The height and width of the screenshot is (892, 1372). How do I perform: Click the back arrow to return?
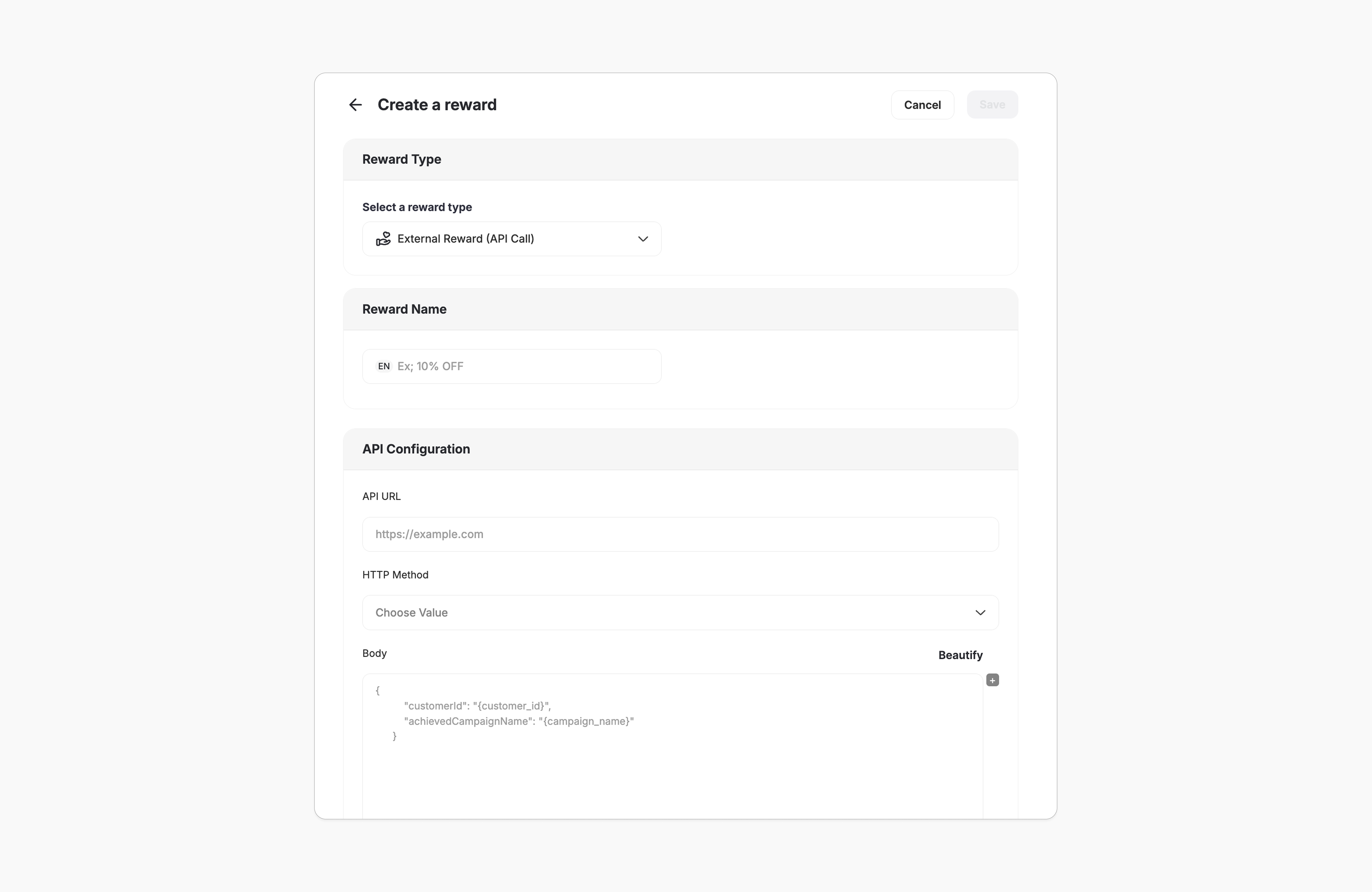pos(355,104)
